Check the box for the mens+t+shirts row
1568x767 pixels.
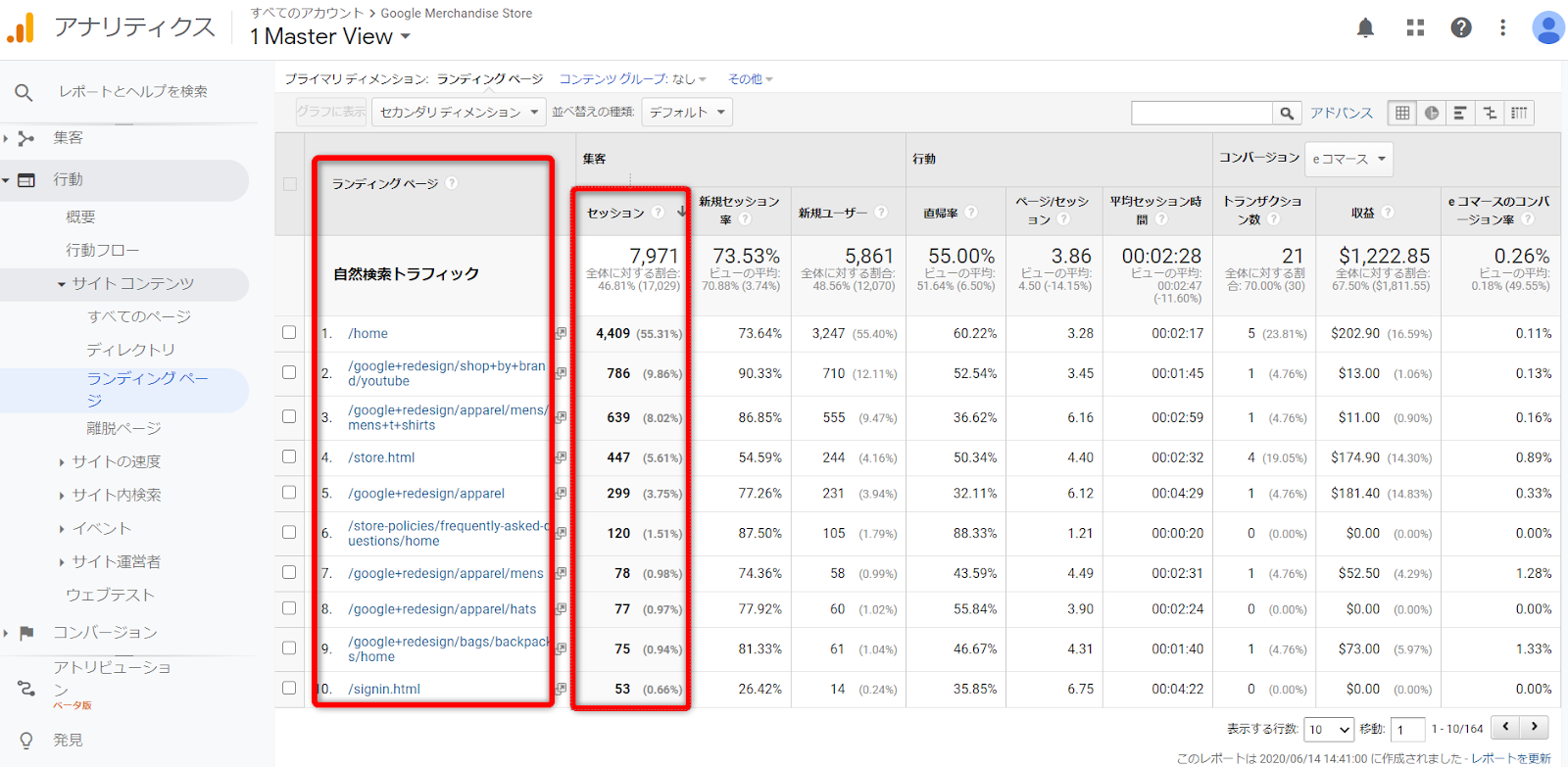point(289,416)
